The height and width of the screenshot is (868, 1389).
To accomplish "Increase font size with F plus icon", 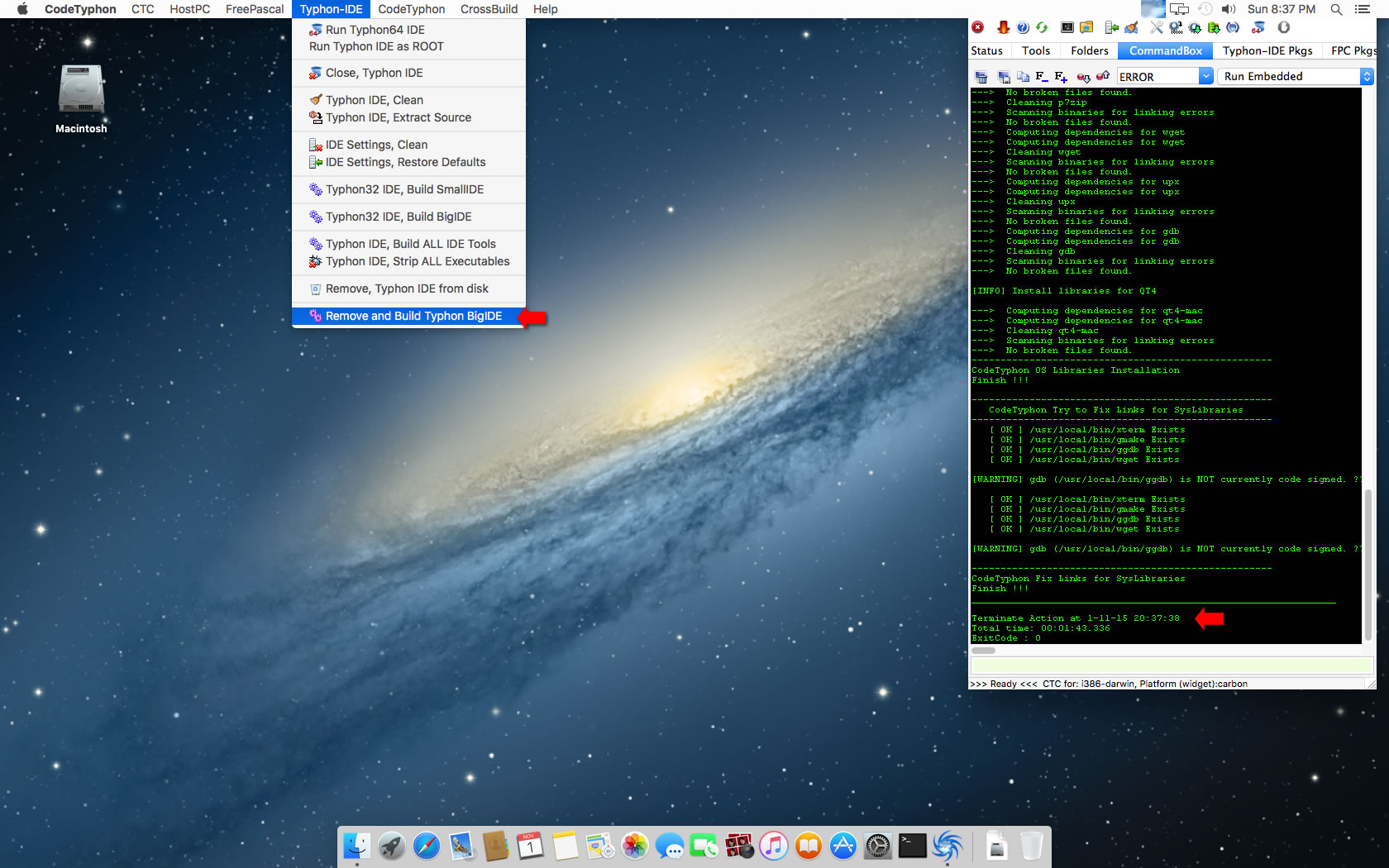I will pyautogui.click(x=1061, y=77).
